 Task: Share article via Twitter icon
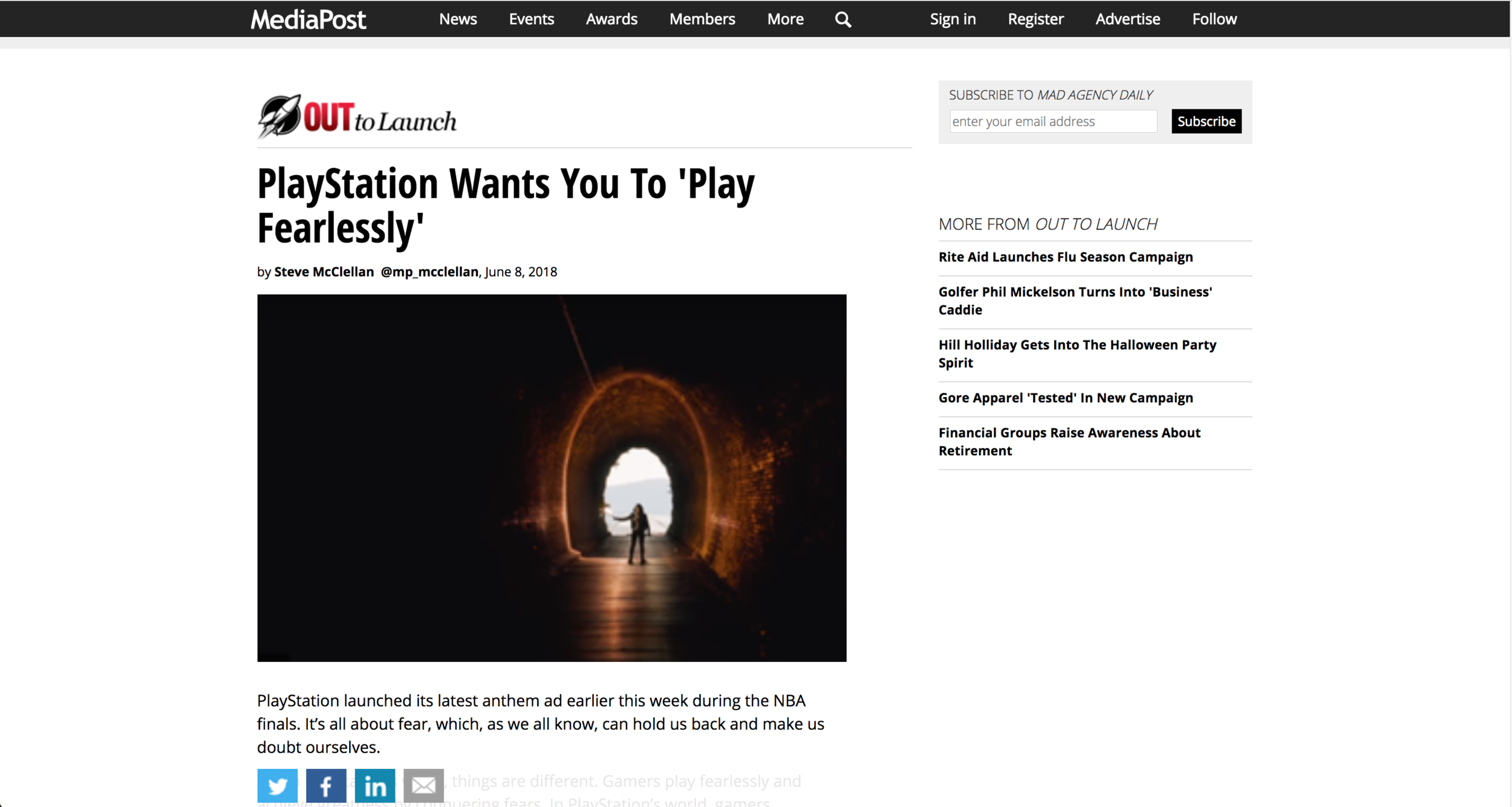pyautogui.click(x=277, y=785)
